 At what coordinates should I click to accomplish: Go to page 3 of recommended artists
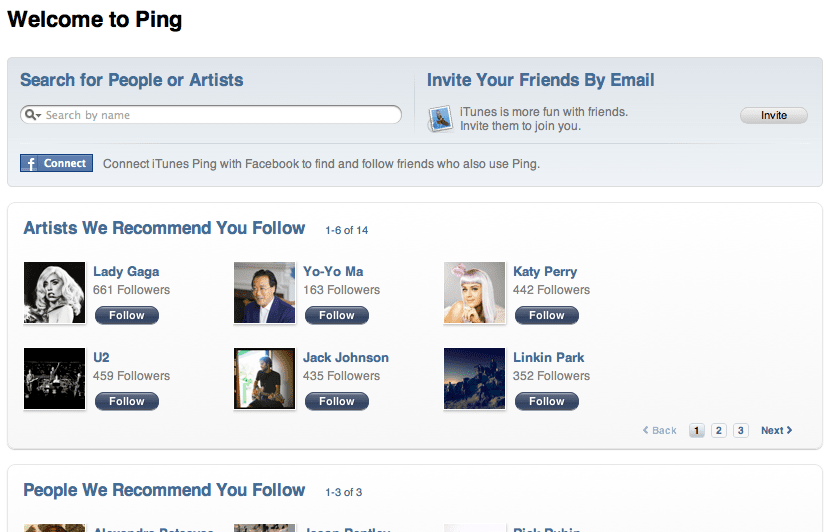click(x=741, y=430)
